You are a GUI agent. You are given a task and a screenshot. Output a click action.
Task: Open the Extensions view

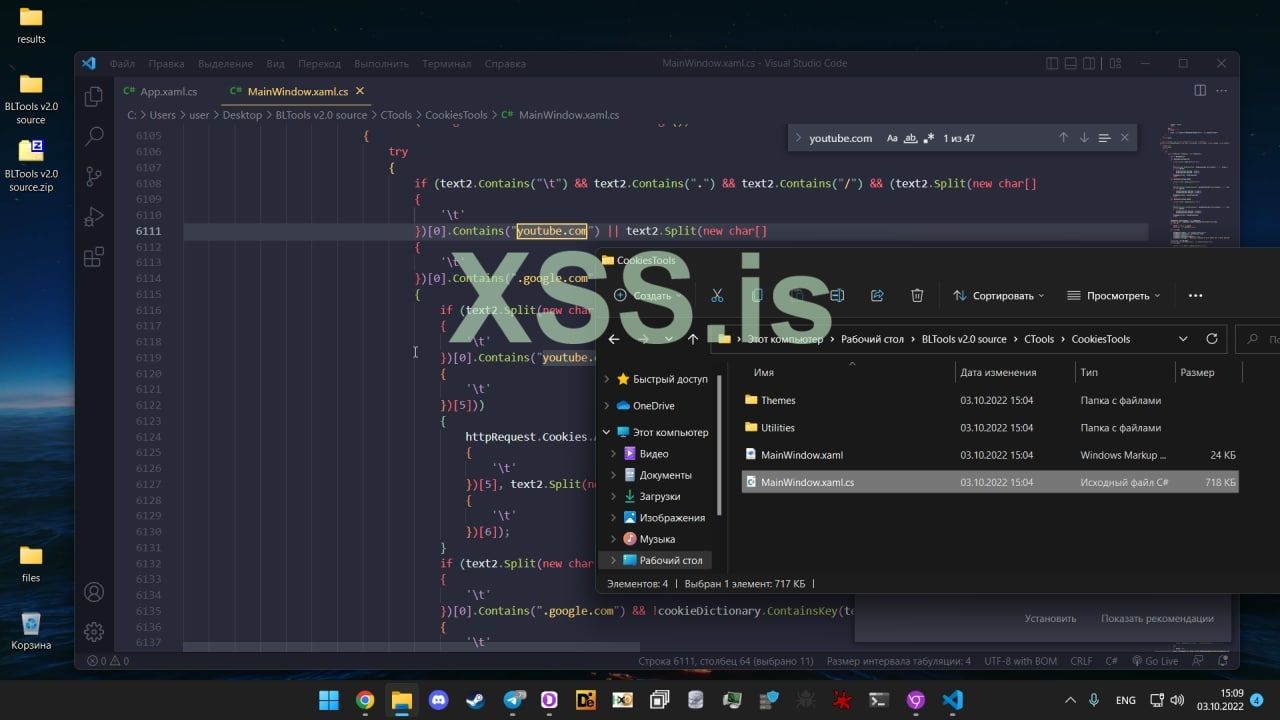tap(94, 257)
